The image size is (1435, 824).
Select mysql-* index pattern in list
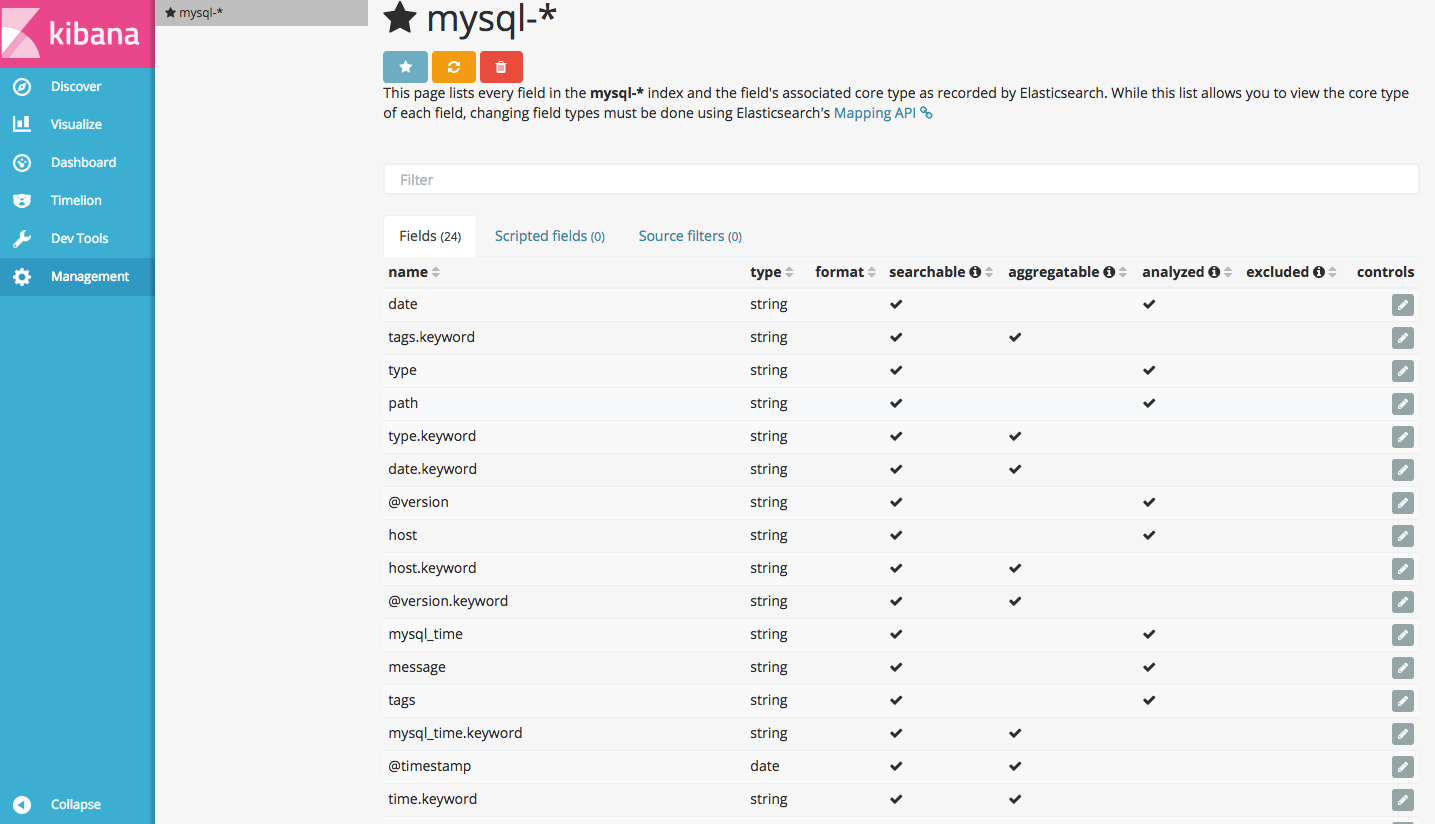pyautogui.click(x=262, y=13)
